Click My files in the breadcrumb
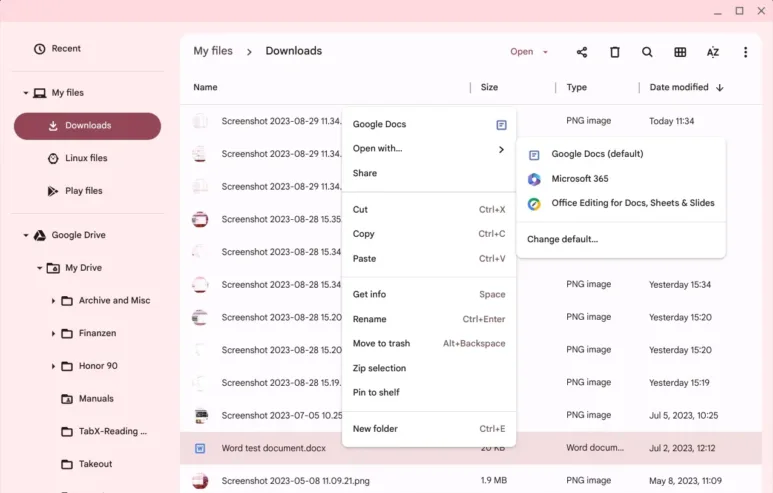 [213, 51]
